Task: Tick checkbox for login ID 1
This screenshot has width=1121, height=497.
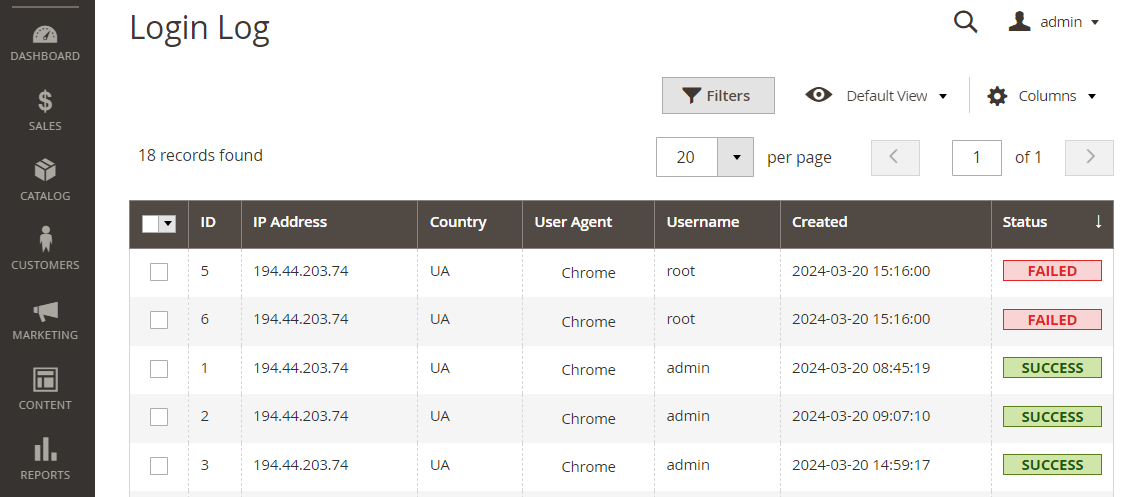Action: [159, 368]
